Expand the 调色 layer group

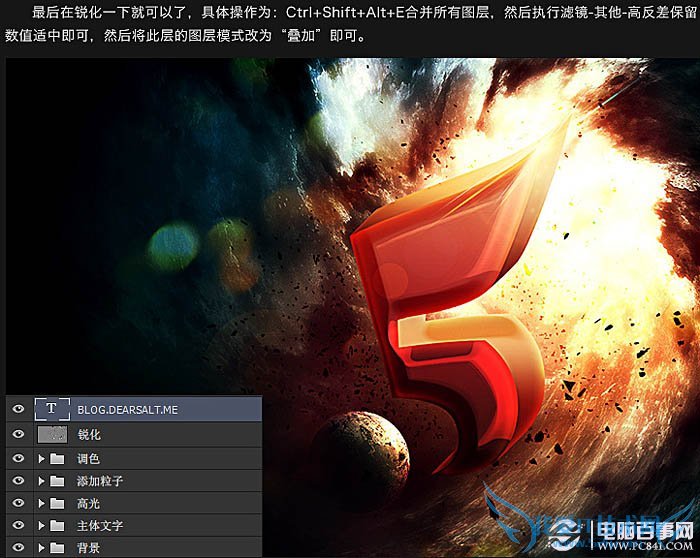42,458
